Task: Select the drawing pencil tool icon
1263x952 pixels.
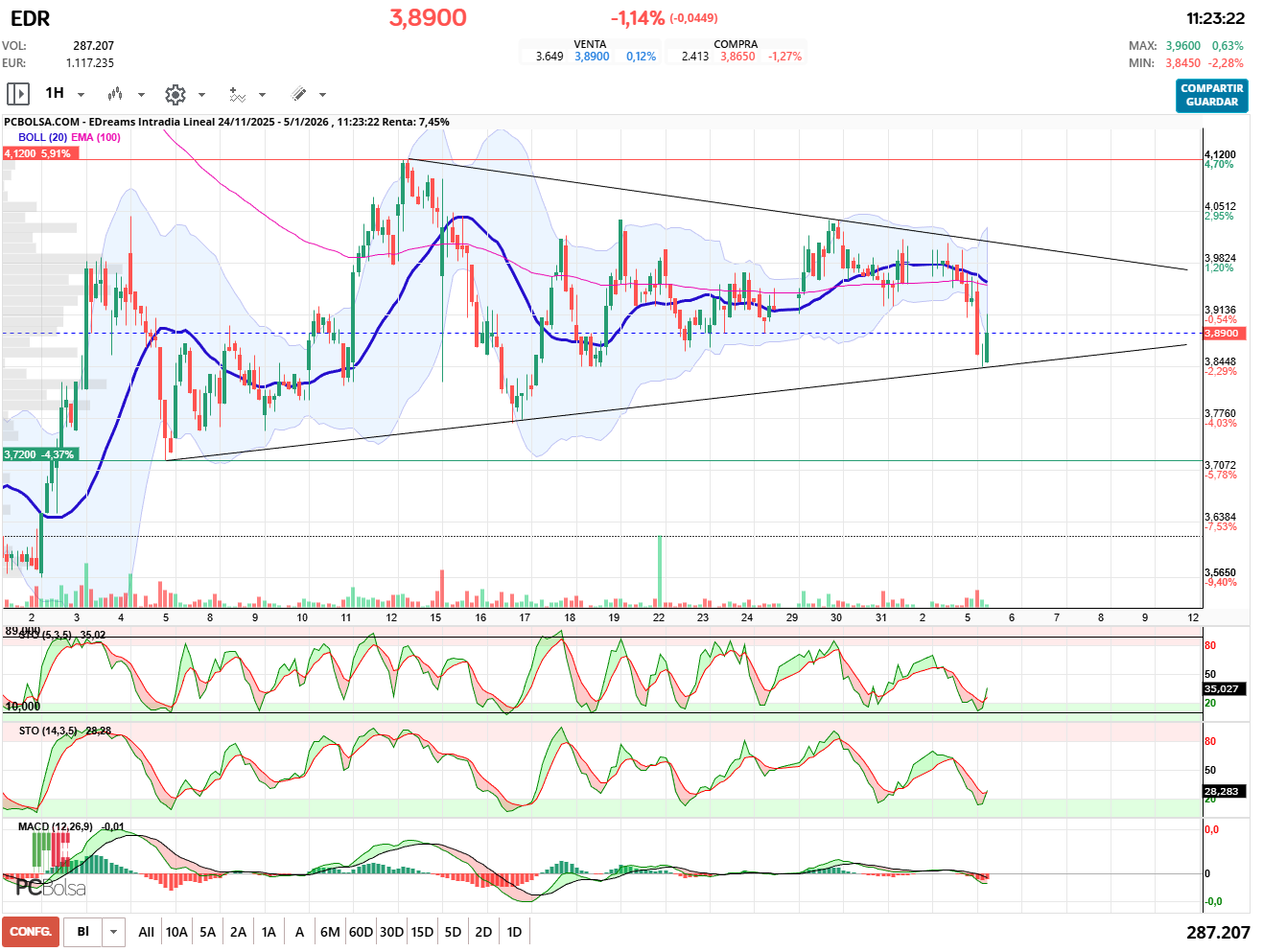Action: (298, 94)
